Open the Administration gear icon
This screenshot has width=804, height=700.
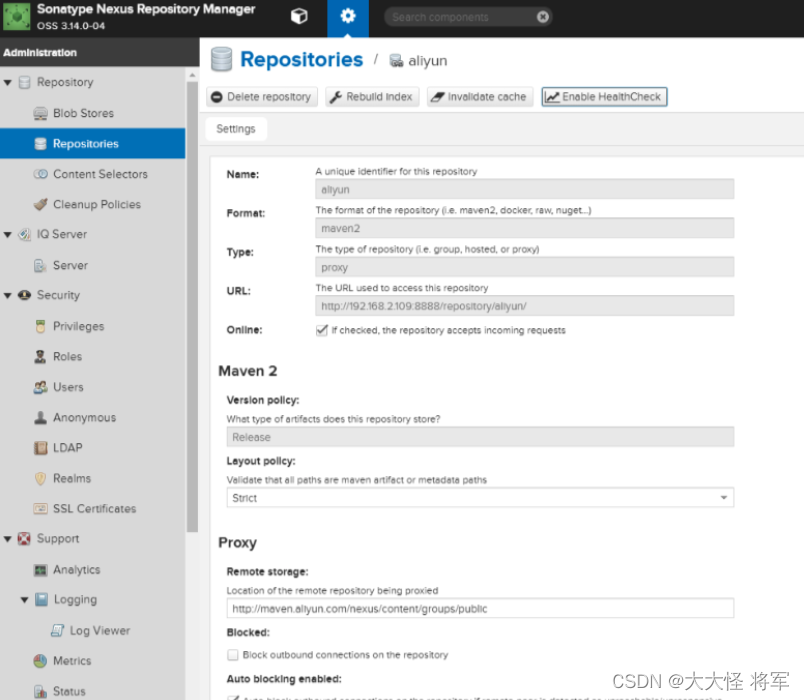point(348,16)
